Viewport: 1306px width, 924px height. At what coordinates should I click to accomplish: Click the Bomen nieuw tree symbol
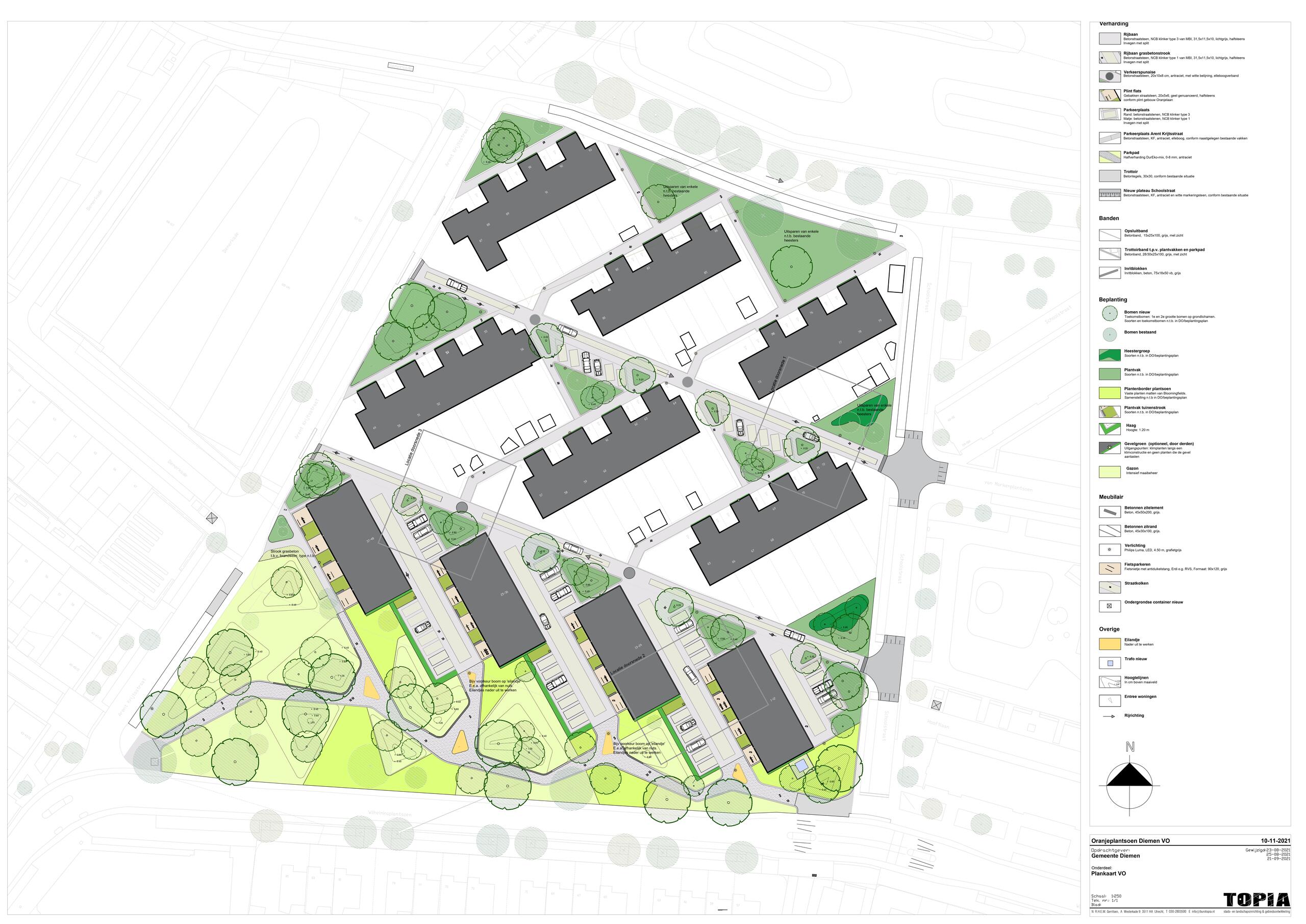(1109, 313)
